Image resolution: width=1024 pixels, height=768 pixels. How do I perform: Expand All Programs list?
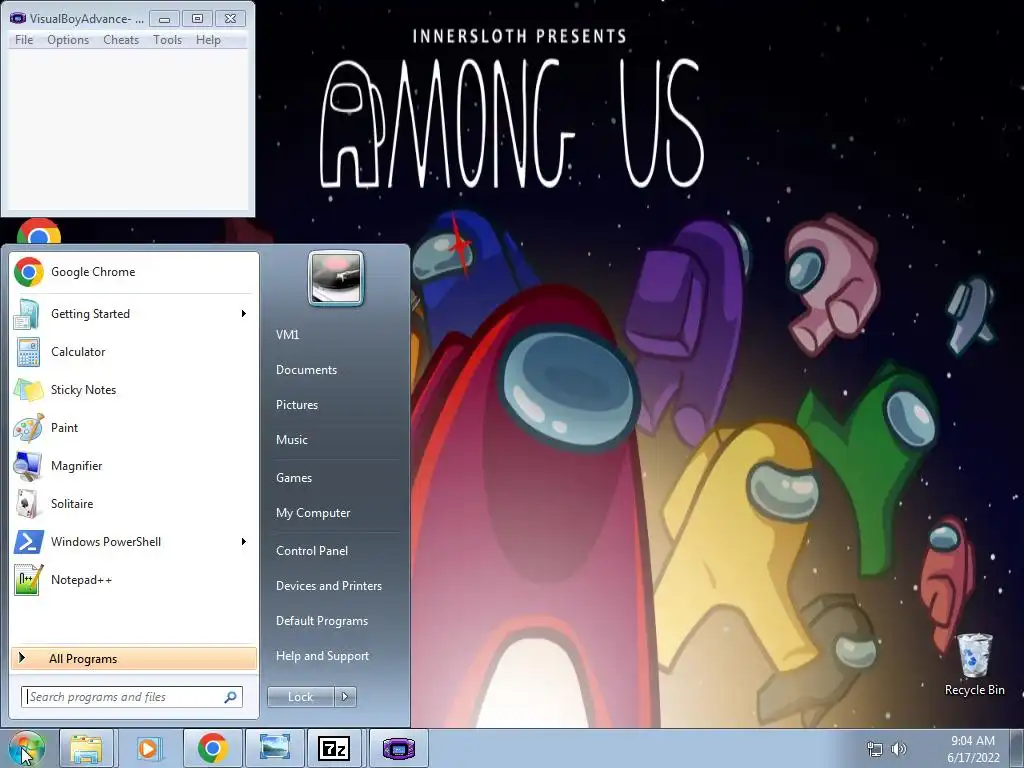coord(134,658)
